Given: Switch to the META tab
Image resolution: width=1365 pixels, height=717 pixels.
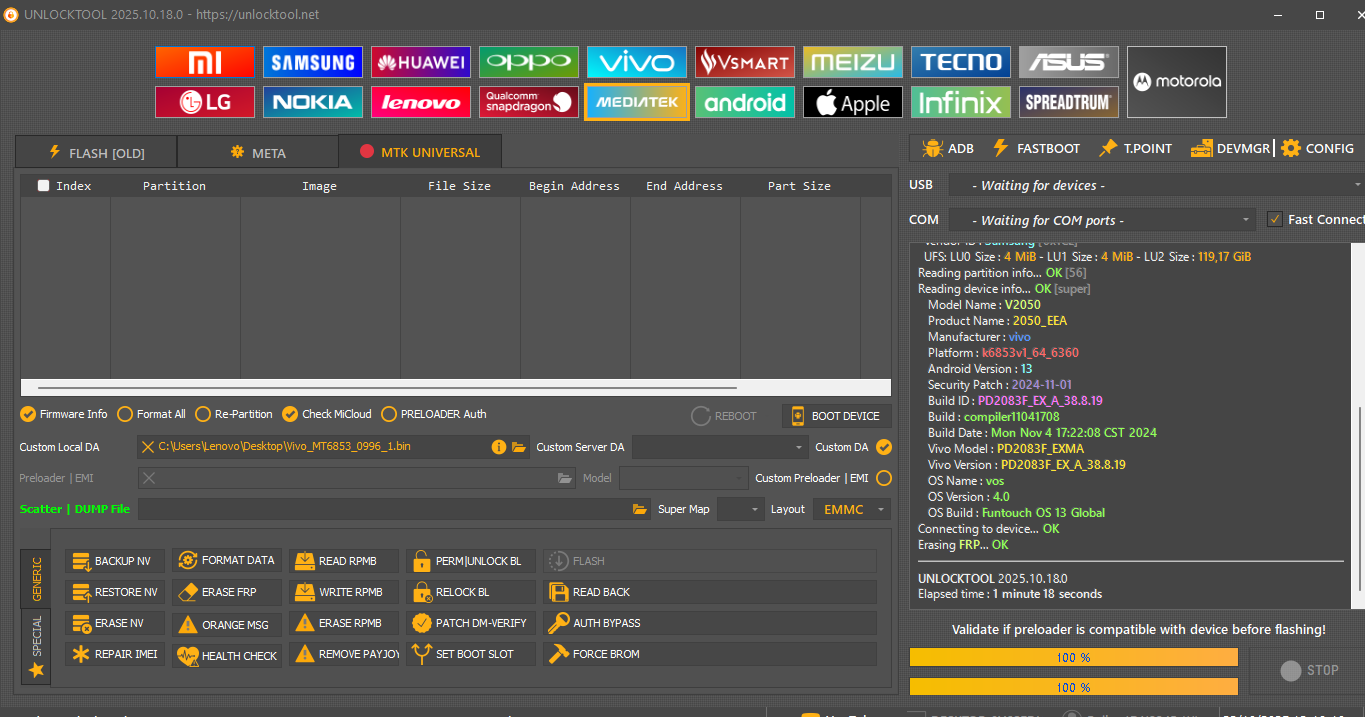Looking at the screenshot, I should 257,153.
